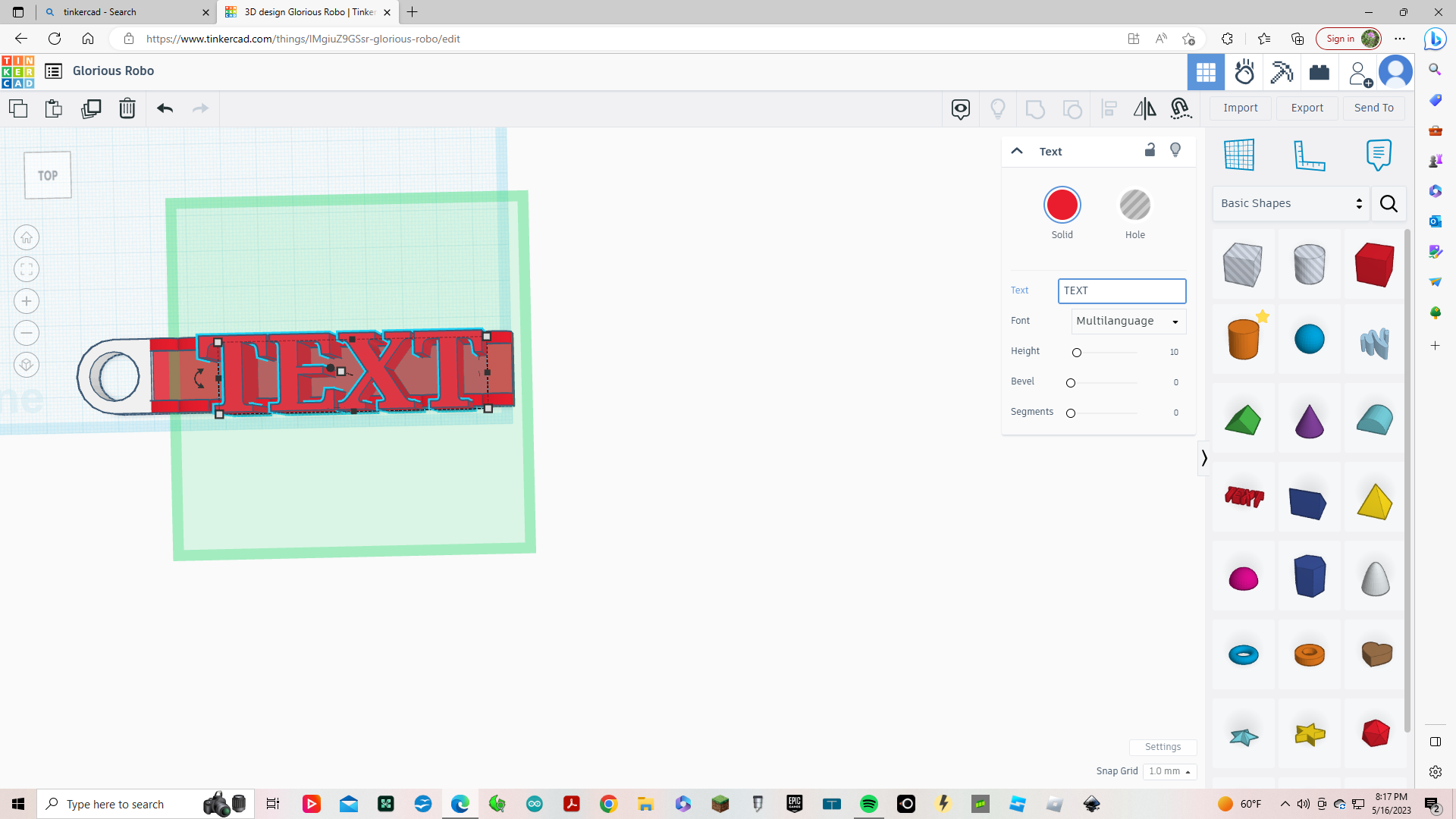Image resolution: width=1456 pixels, height=819 pixels.
Task: Drag the Bevel slider to adjust value
Action: click(1070, 382)
